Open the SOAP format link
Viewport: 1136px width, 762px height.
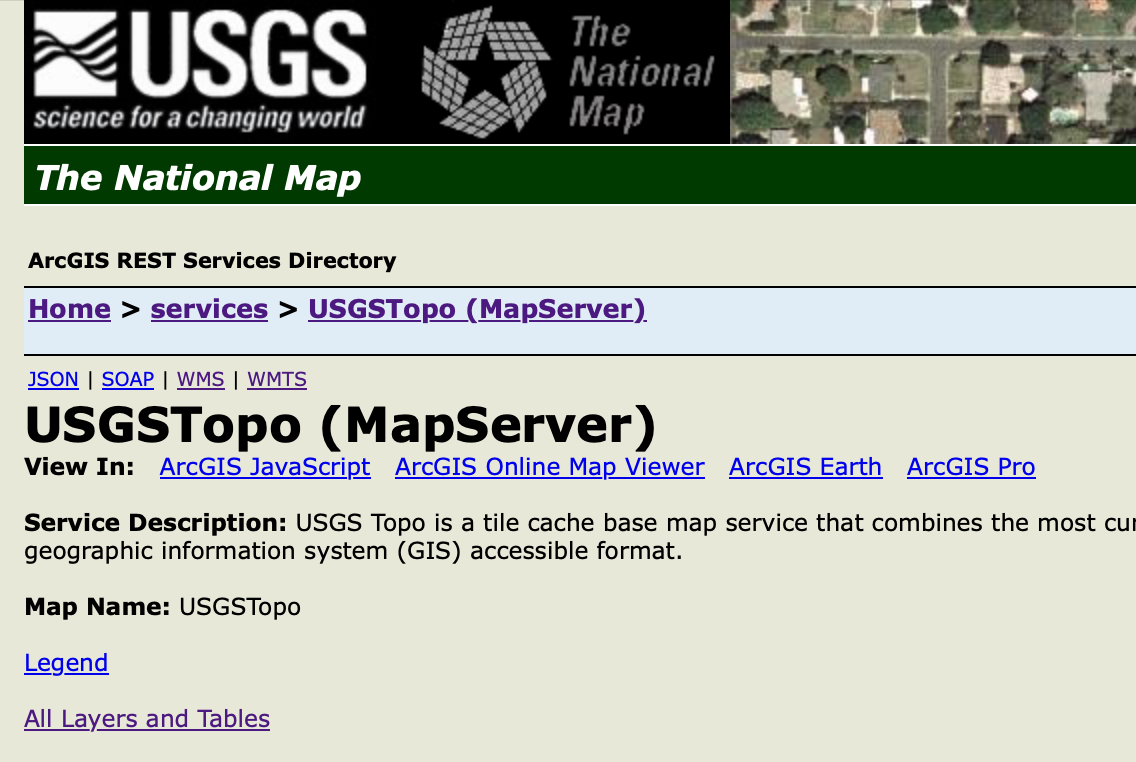click(128, 380)
